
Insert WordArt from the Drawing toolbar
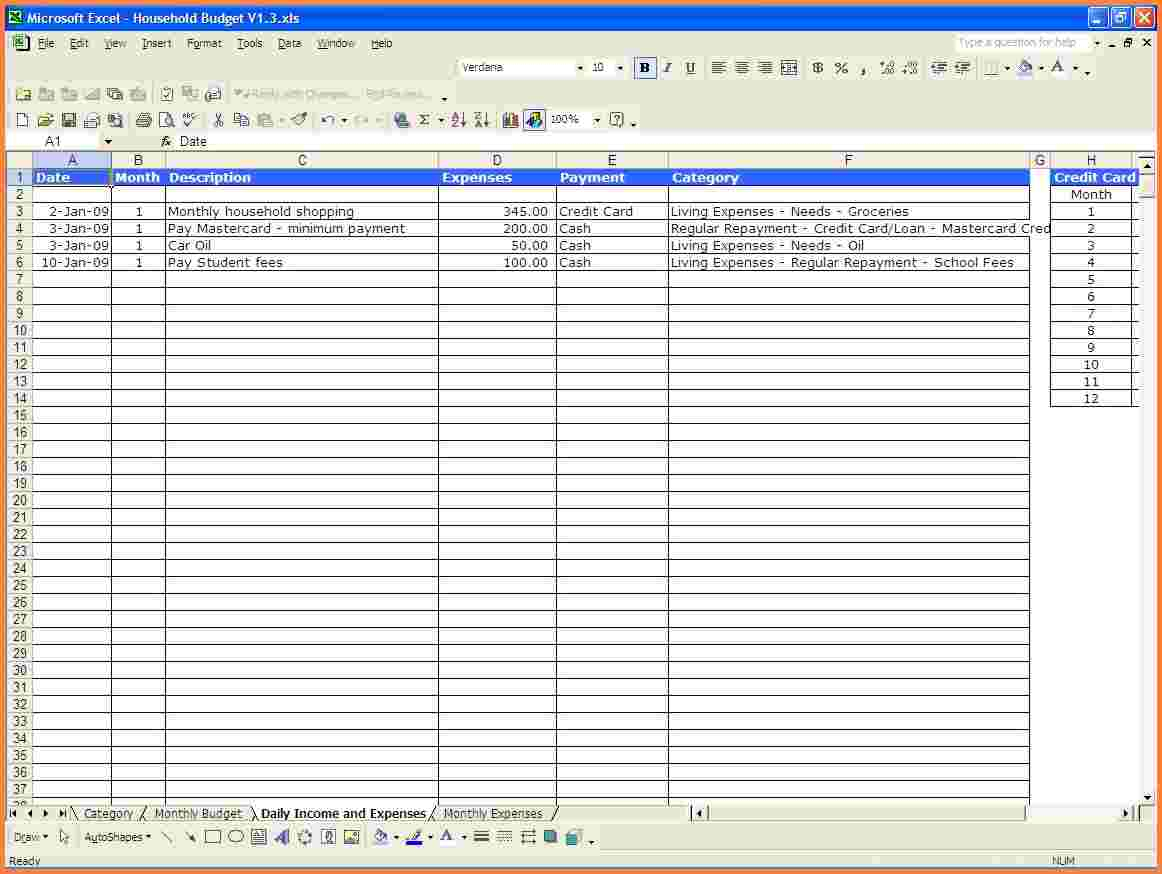[282, 837]
